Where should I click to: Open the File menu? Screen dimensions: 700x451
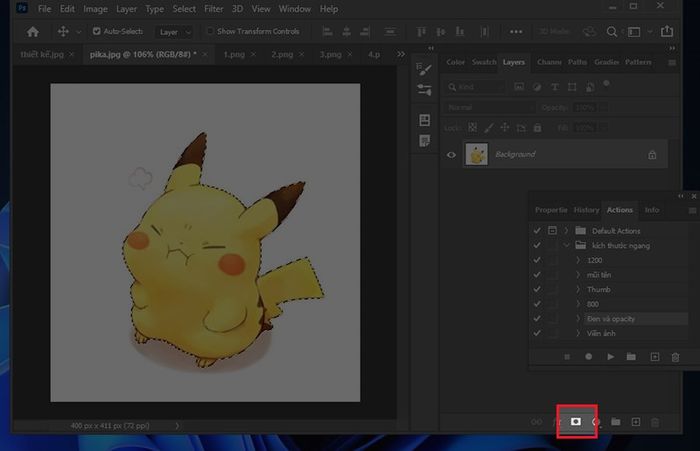click(x=44, y=9)
